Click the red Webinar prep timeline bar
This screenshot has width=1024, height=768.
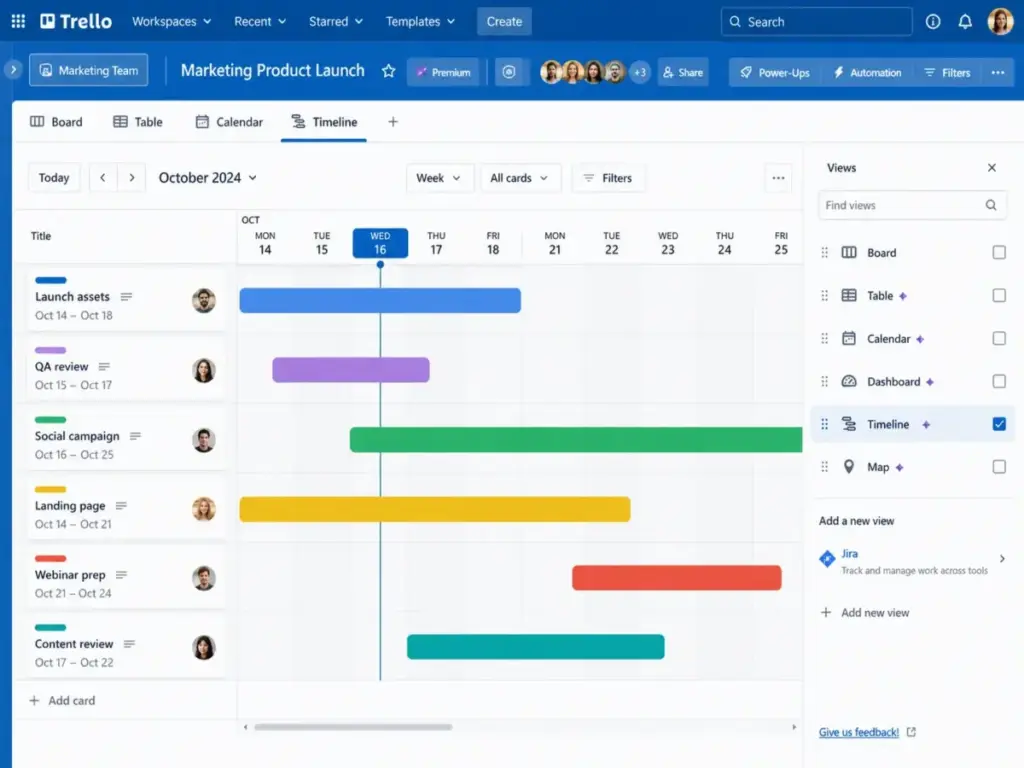tap(677, 578)
